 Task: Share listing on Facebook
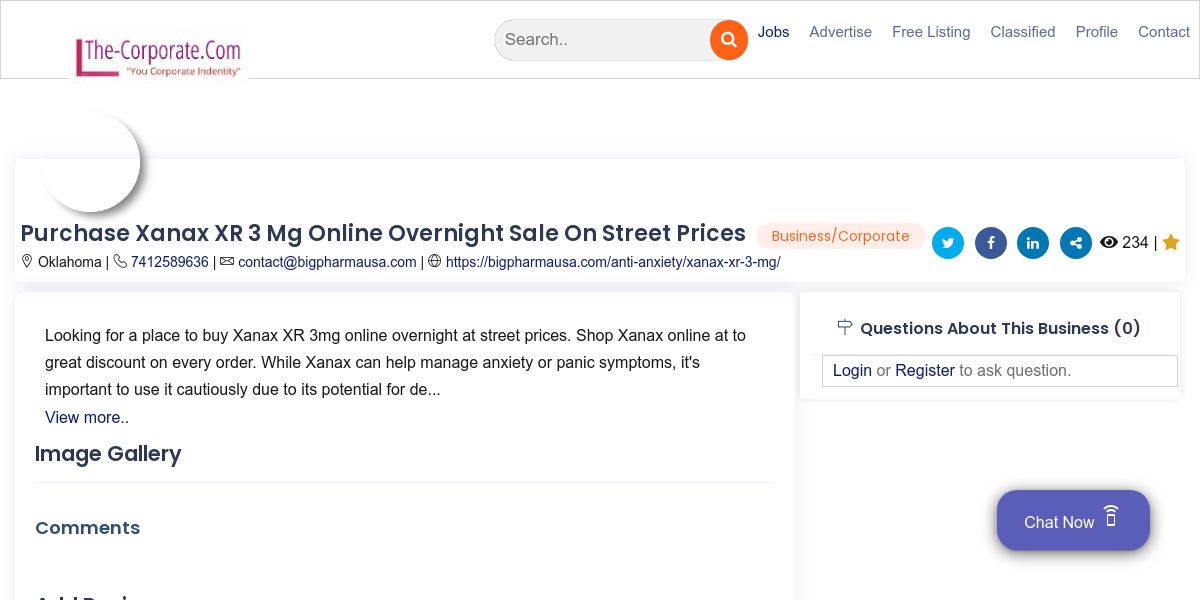coord(991,243)
